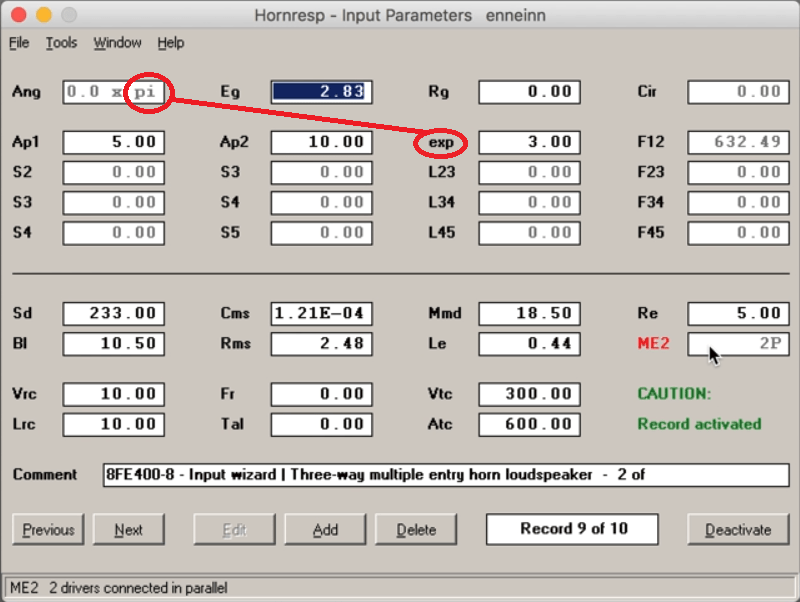Click the S5 input field
The image size is (800, 602).
click(321, 233)
